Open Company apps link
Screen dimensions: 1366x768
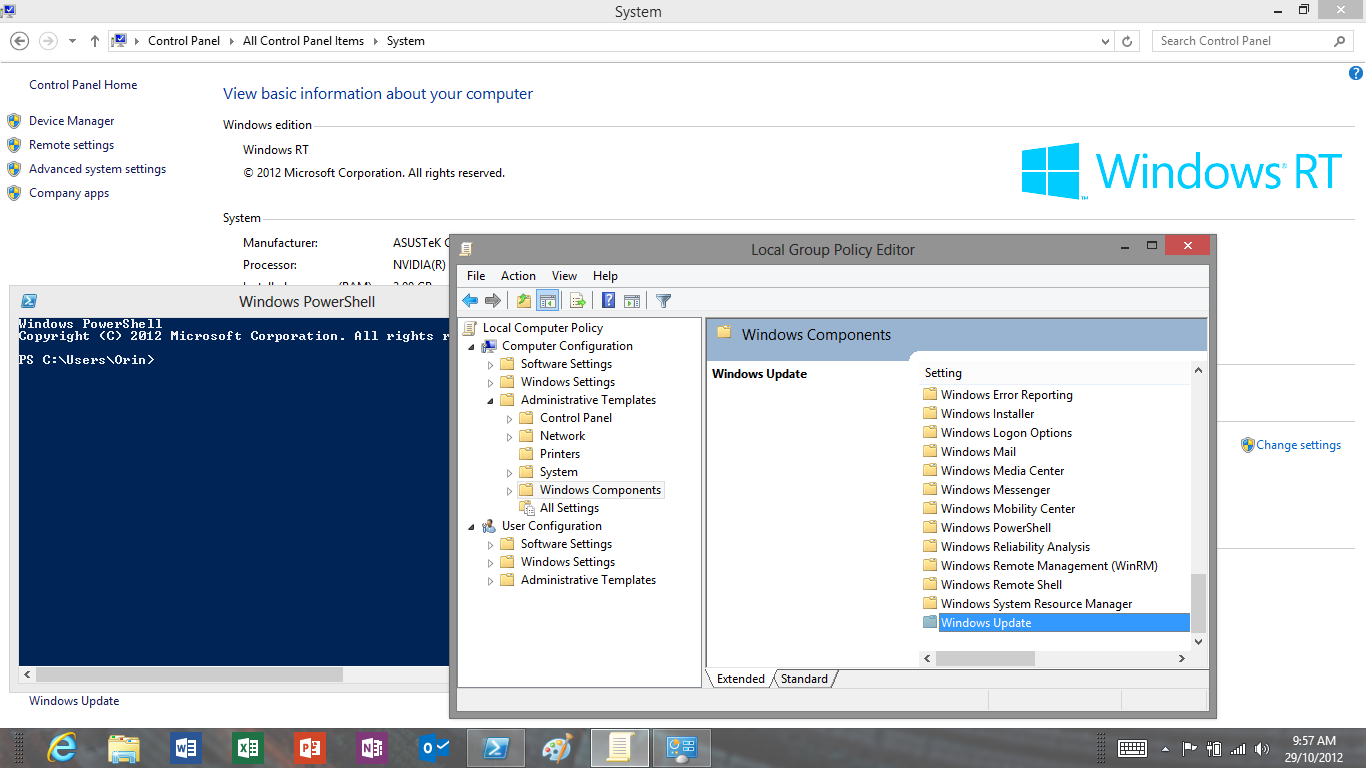(69, 193)
